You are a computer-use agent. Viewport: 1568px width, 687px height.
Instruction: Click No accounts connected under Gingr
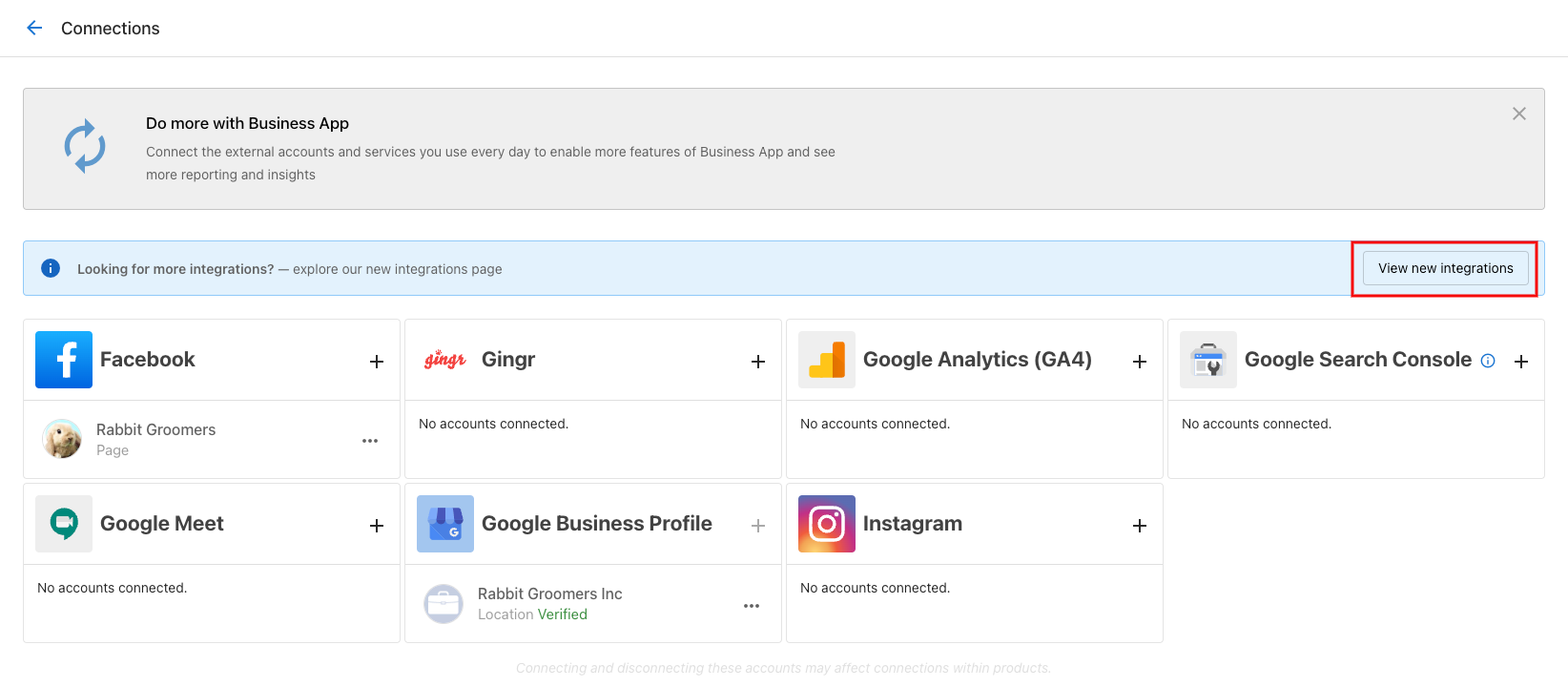click(494, 424)
